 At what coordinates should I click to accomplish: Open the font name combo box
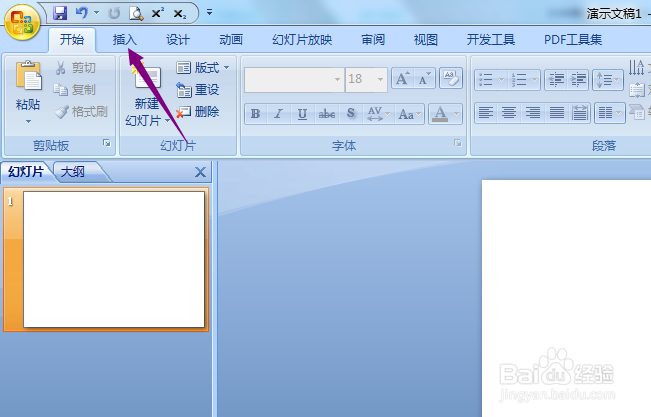[x=294, y=79]
